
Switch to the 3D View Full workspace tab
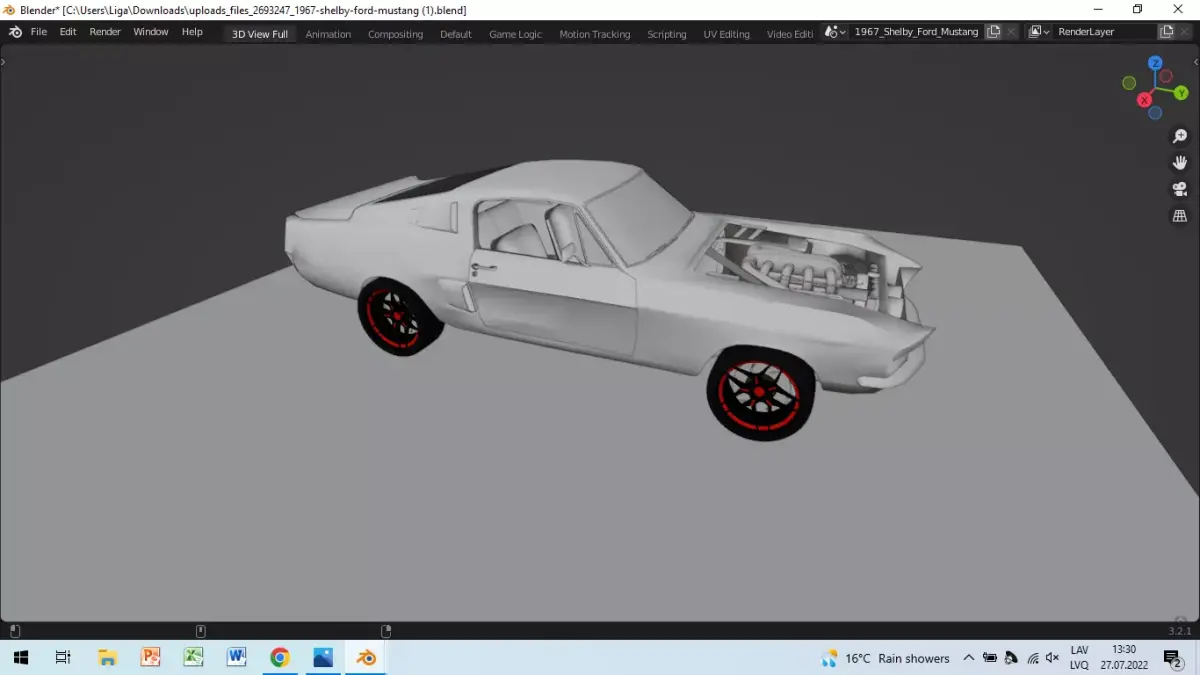260,34
